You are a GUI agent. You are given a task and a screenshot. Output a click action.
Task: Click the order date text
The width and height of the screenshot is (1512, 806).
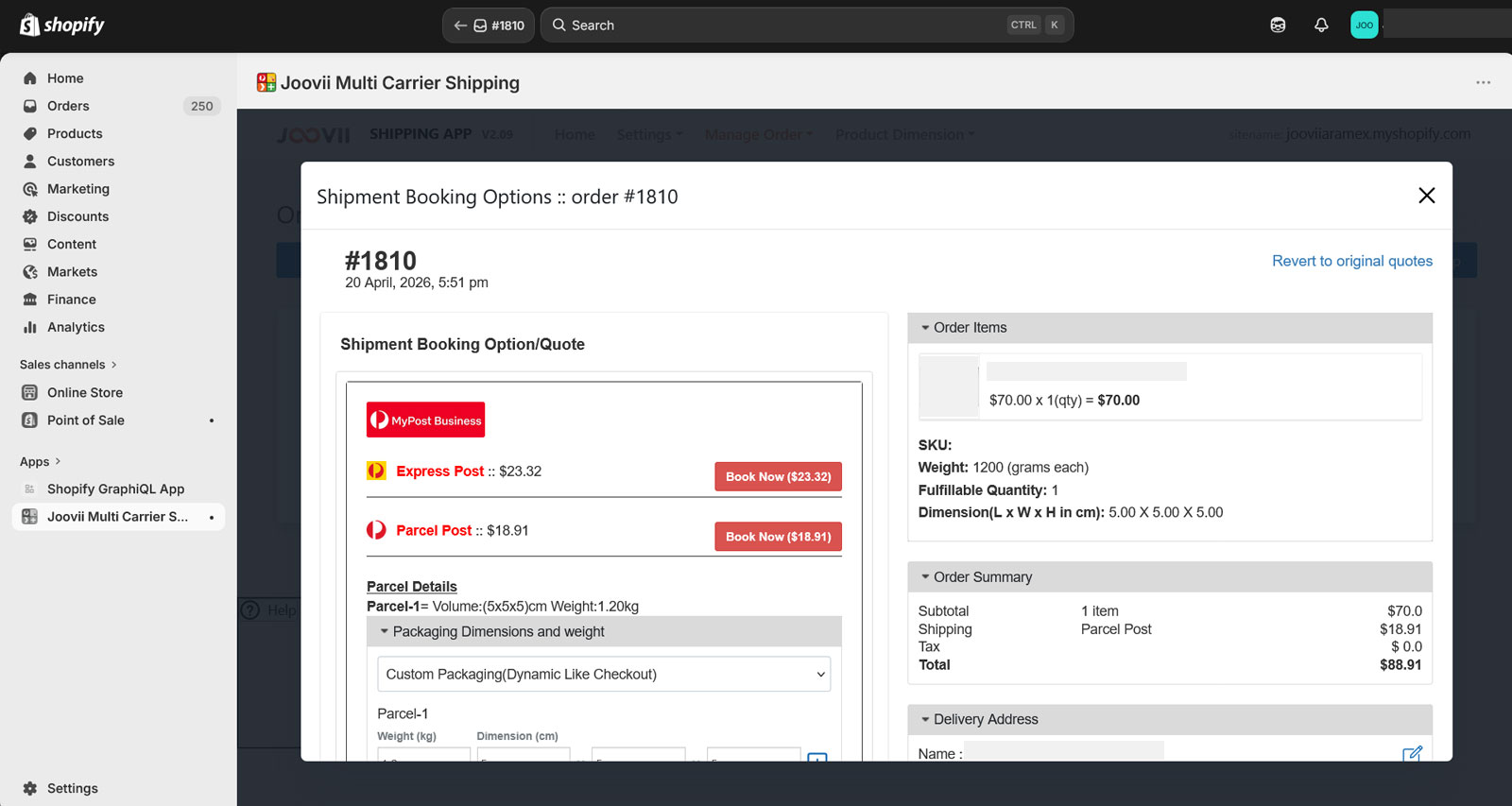pyautogui.click(x=417, y=283)
